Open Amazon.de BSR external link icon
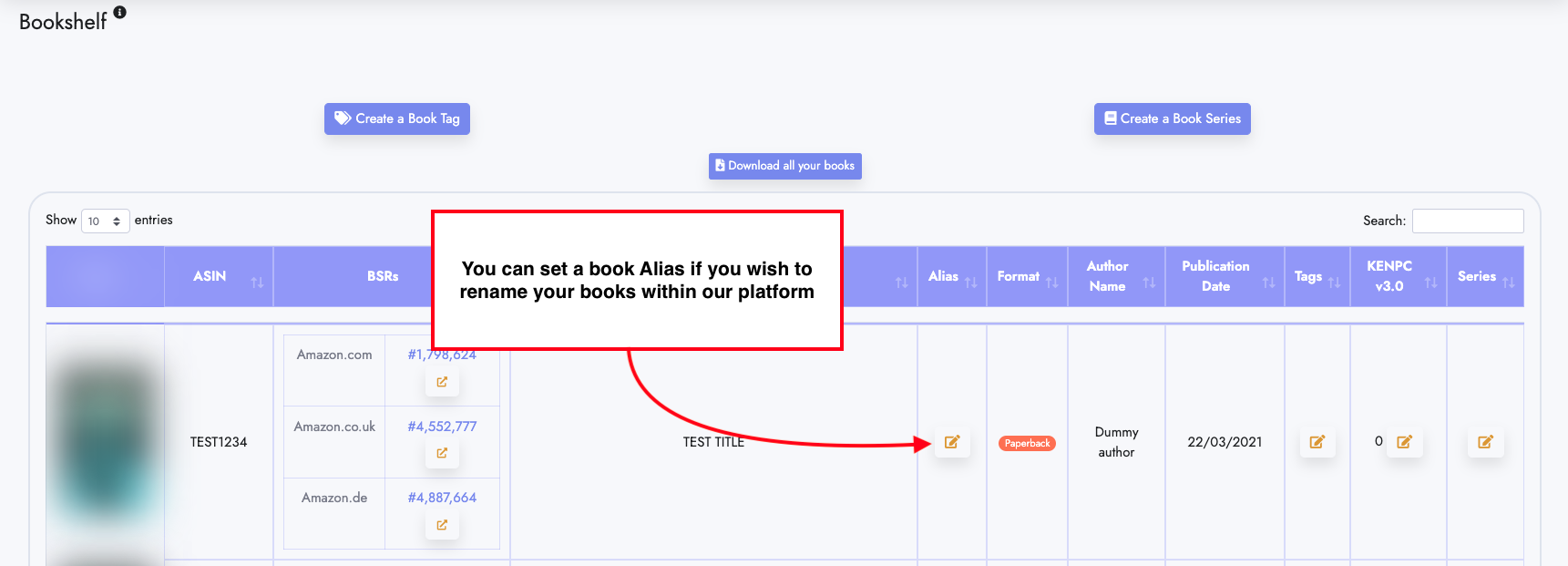The width and height of the screenshot is (1568, 566). [442, 525]
